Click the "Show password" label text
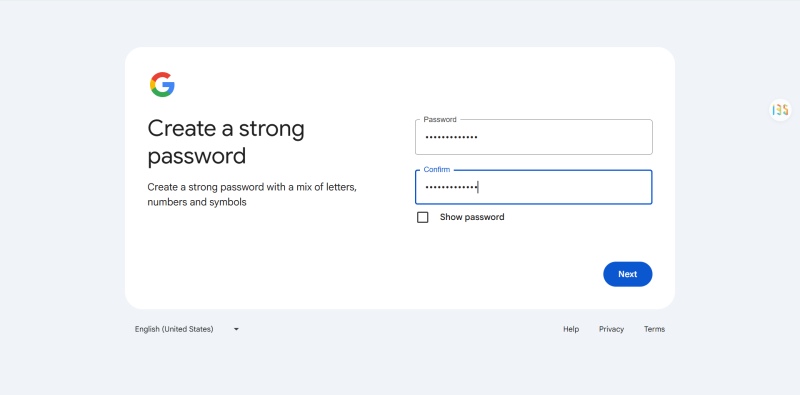 (x=472, y=217)
